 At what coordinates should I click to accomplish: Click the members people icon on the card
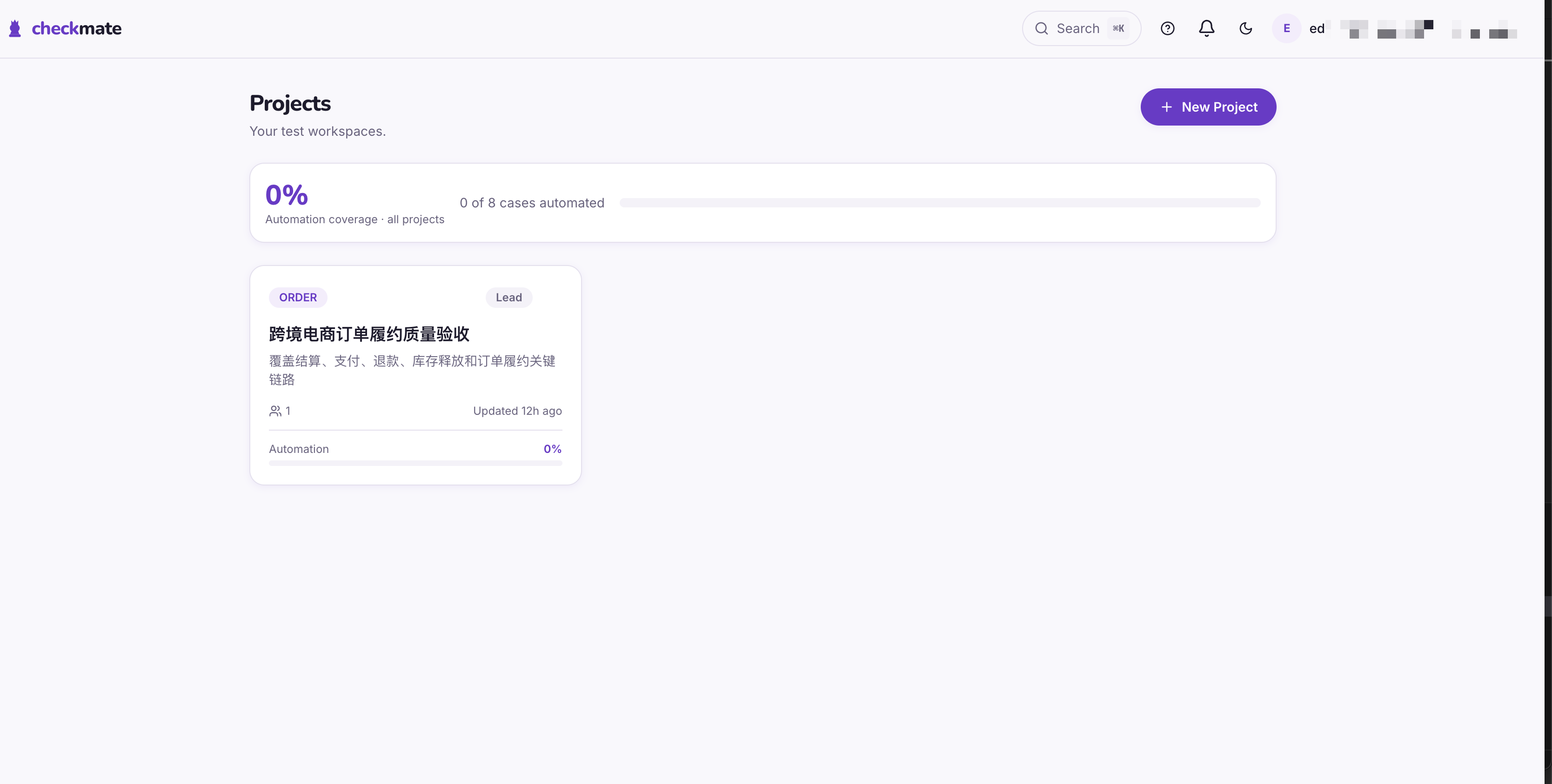tap(275, 411)
